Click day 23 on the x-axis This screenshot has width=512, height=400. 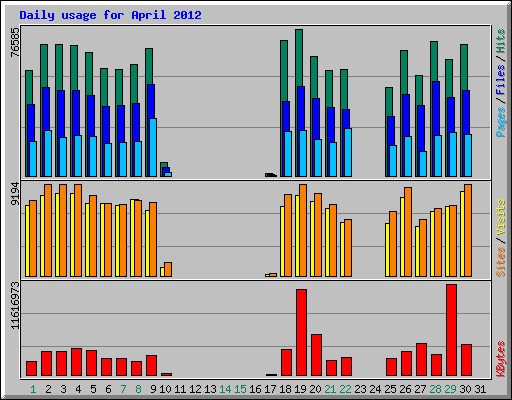(x=360, y=389)
